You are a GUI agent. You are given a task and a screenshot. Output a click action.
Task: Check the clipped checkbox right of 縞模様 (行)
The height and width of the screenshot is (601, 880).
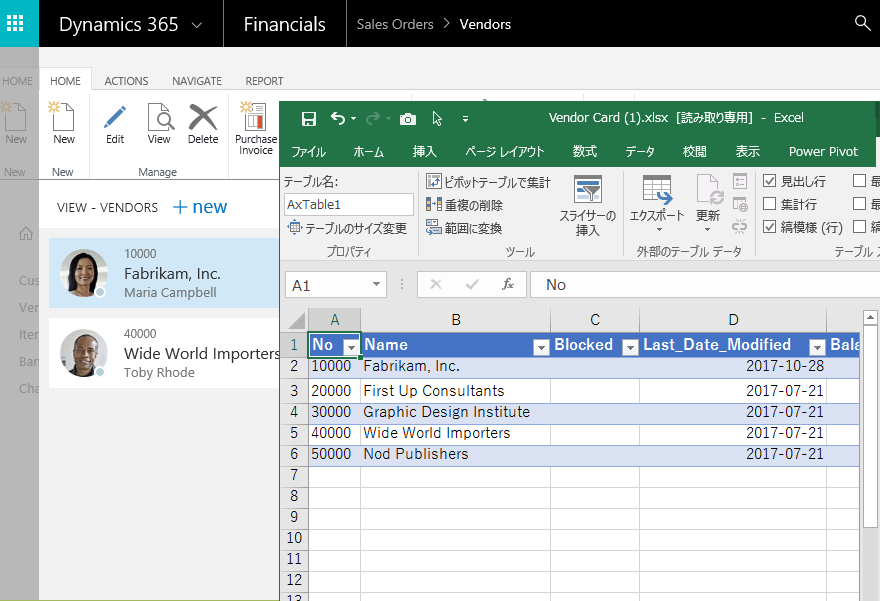coord(859,227)
